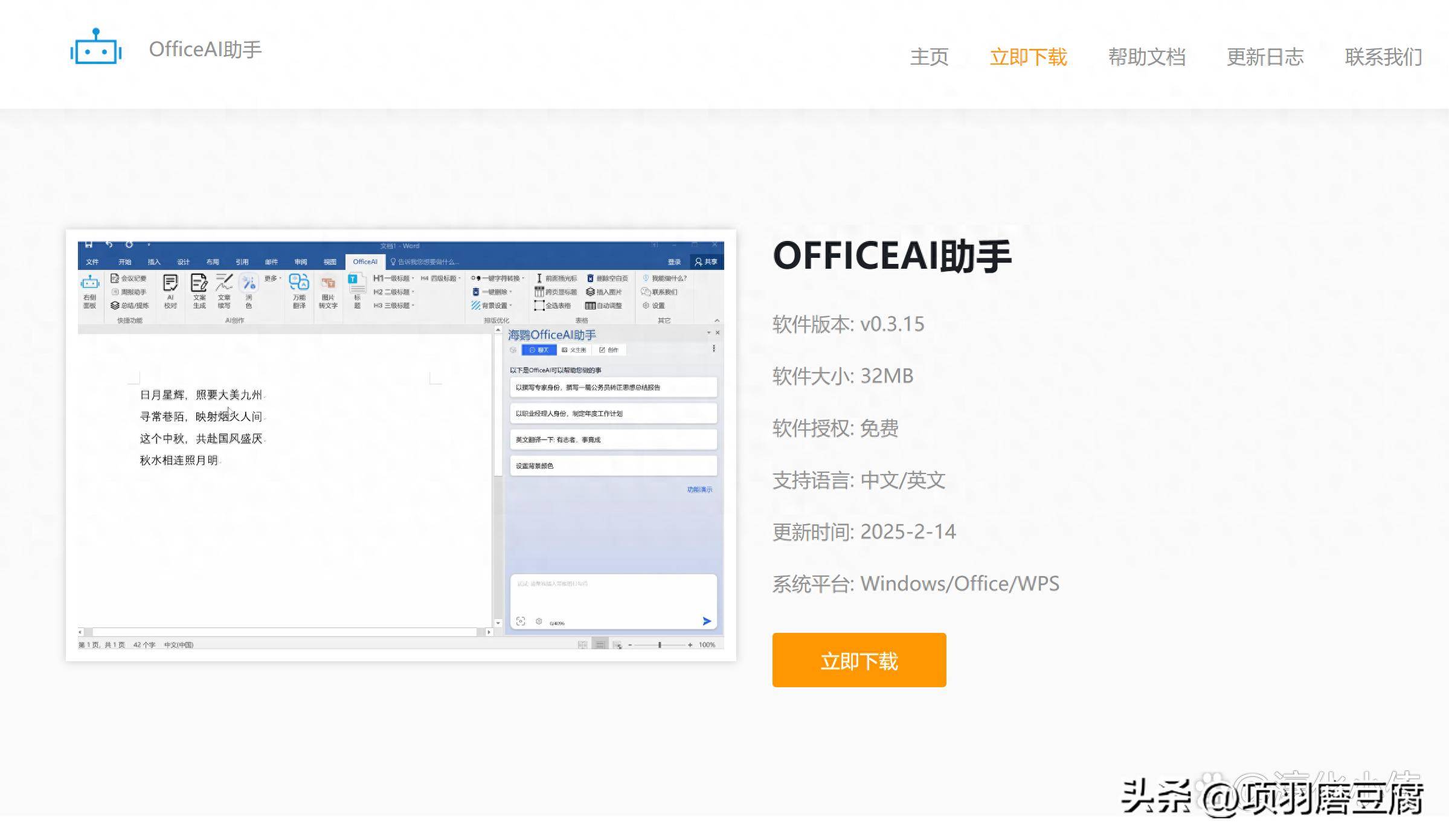Click the 设置背景颜色 suggestion card
The height and width of the screenshot is (840, 1449).
click(613, 466)
